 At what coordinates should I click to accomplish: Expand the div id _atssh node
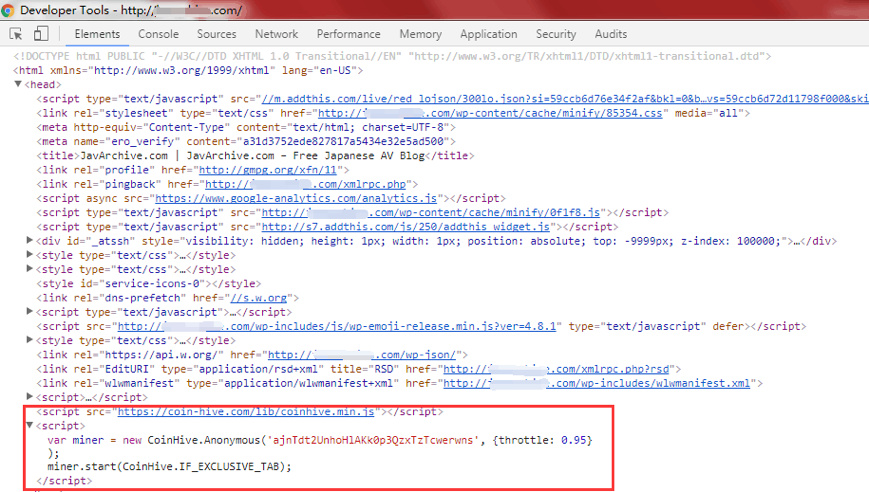pyautogui.click(x=29, y=240)
